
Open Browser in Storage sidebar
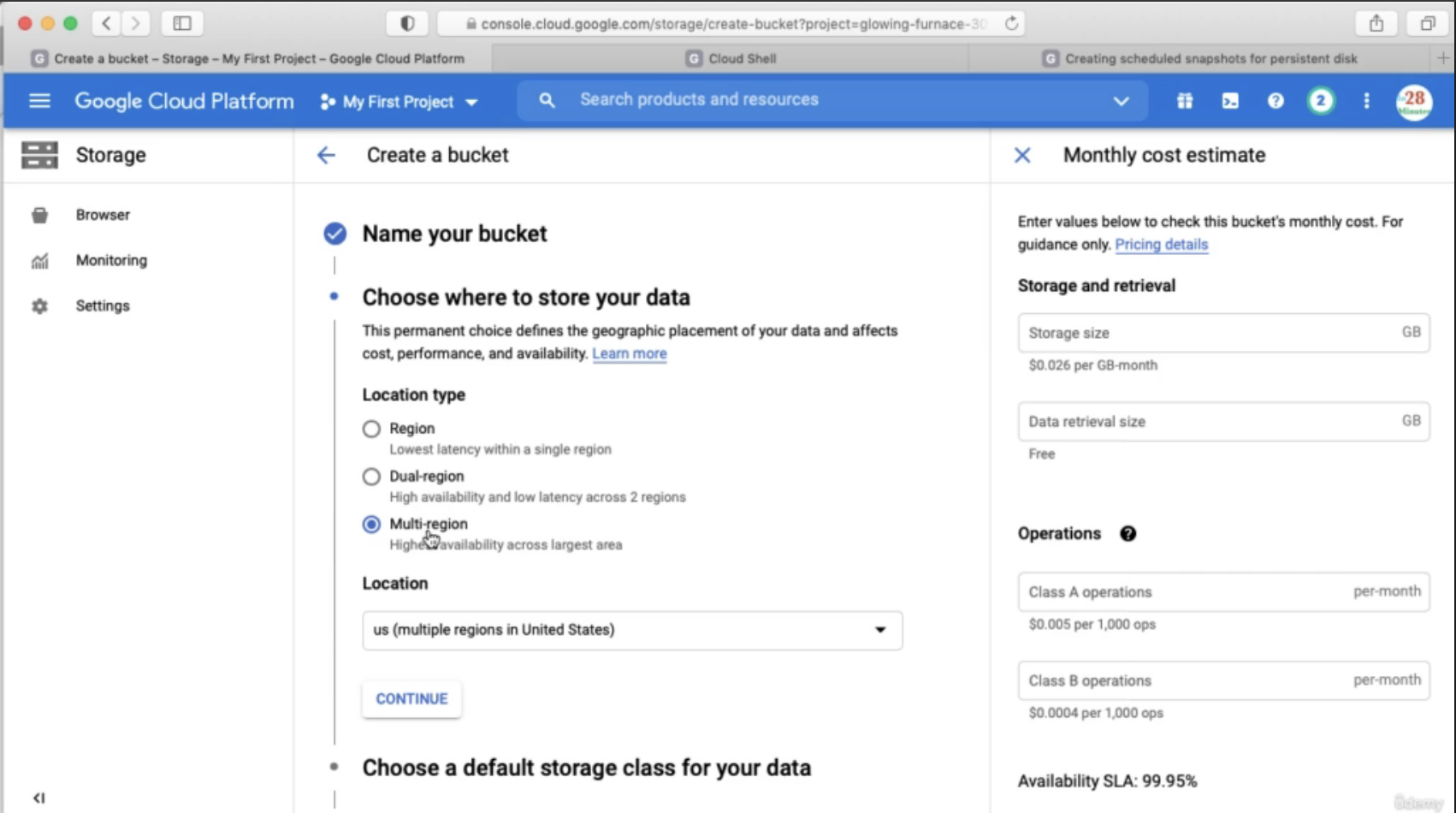pos(103,215)
